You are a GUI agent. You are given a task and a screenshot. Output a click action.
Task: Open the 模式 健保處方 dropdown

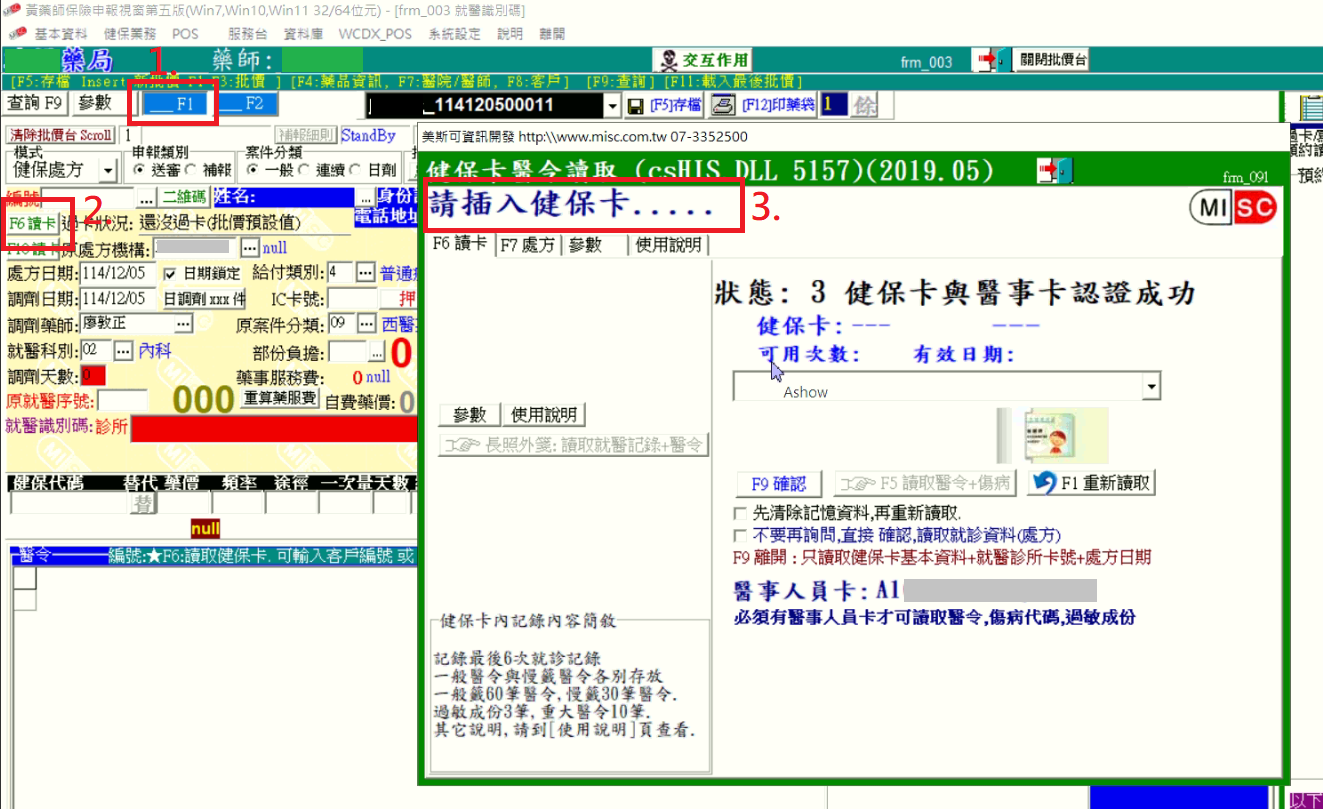108,171
